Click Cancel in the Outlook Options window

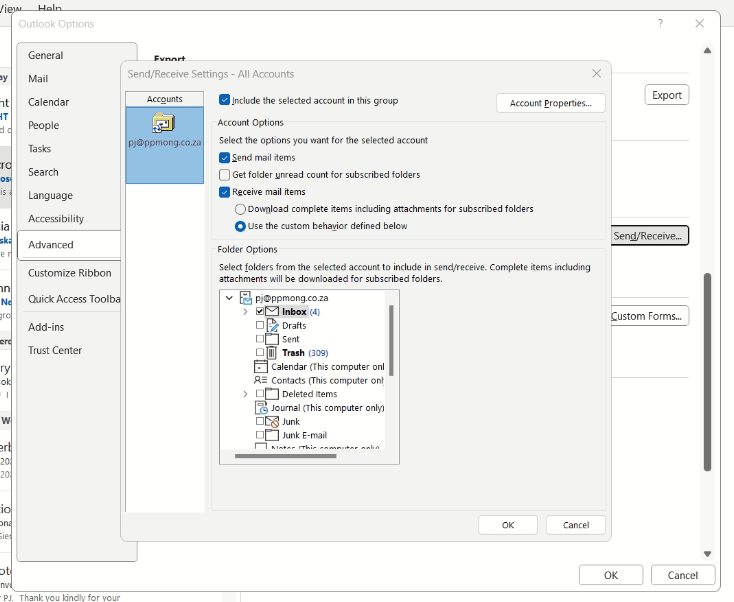point(683,575)
